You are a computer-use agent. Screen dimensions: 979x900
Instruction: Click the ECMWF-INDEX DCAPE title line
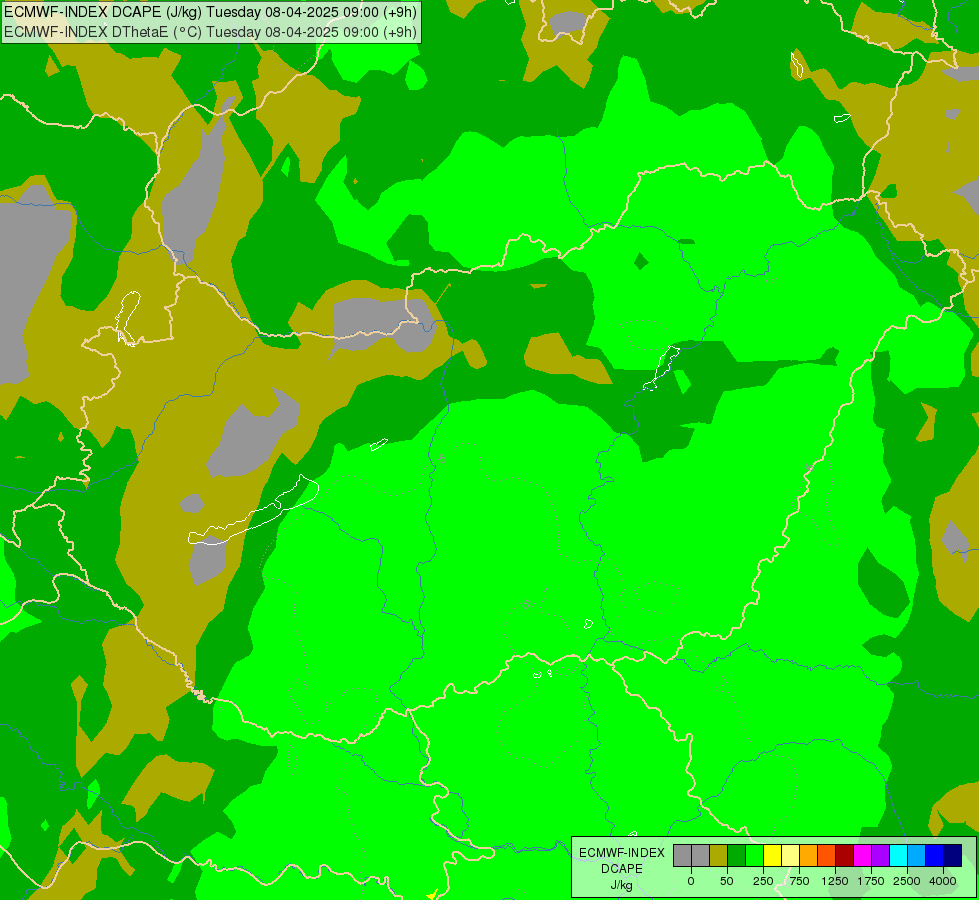point(210,12)
